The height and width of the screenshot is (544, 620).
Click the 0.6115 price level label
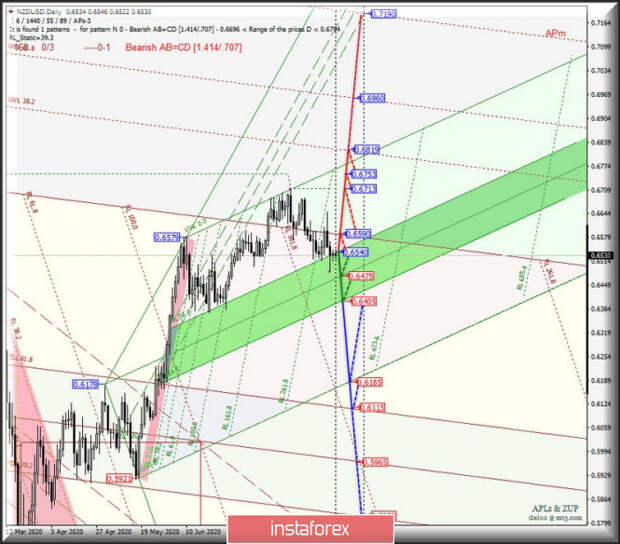click(x=372, y=407)
